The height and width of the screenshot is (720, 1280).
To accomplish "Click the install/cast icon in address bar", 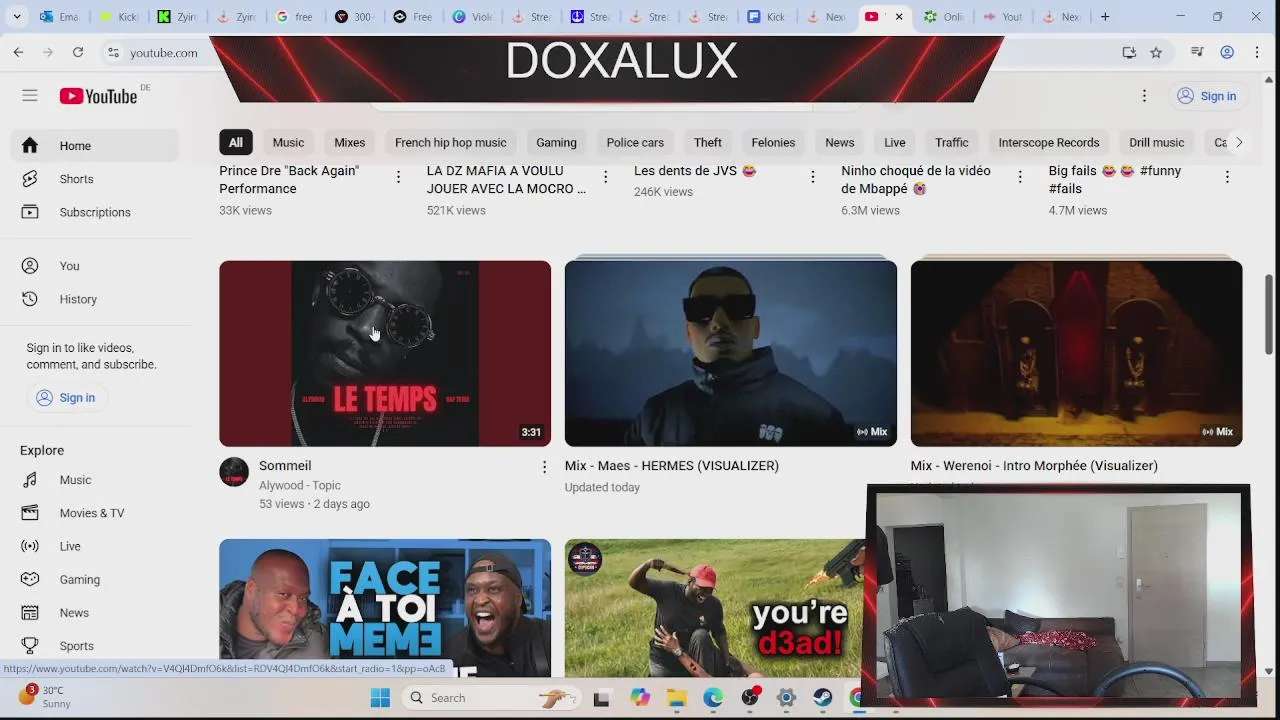I will 1129,52.
